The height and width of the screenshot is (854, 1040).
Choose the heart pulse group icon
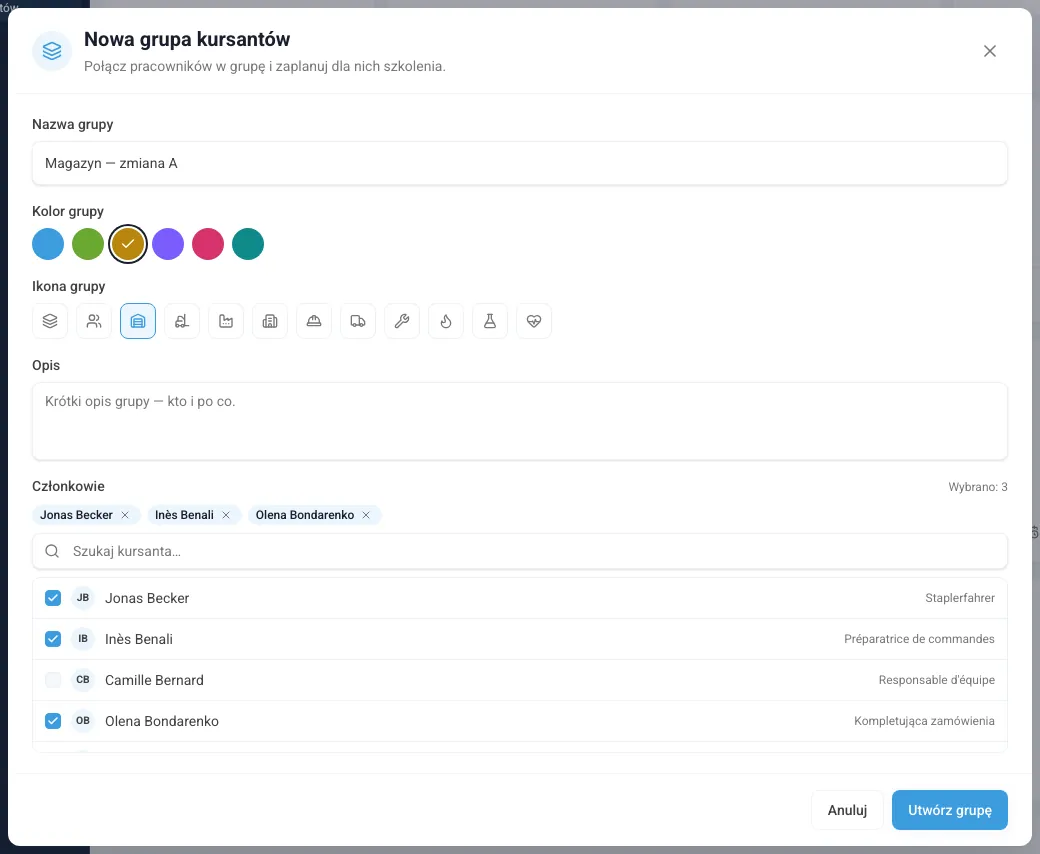pyautogui.click(x=534, y=321)
